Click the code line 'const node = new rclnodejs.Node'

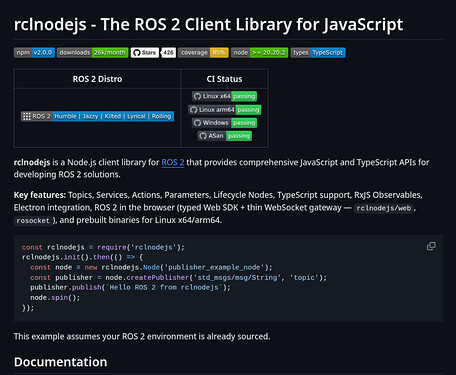tap(151, 267)
